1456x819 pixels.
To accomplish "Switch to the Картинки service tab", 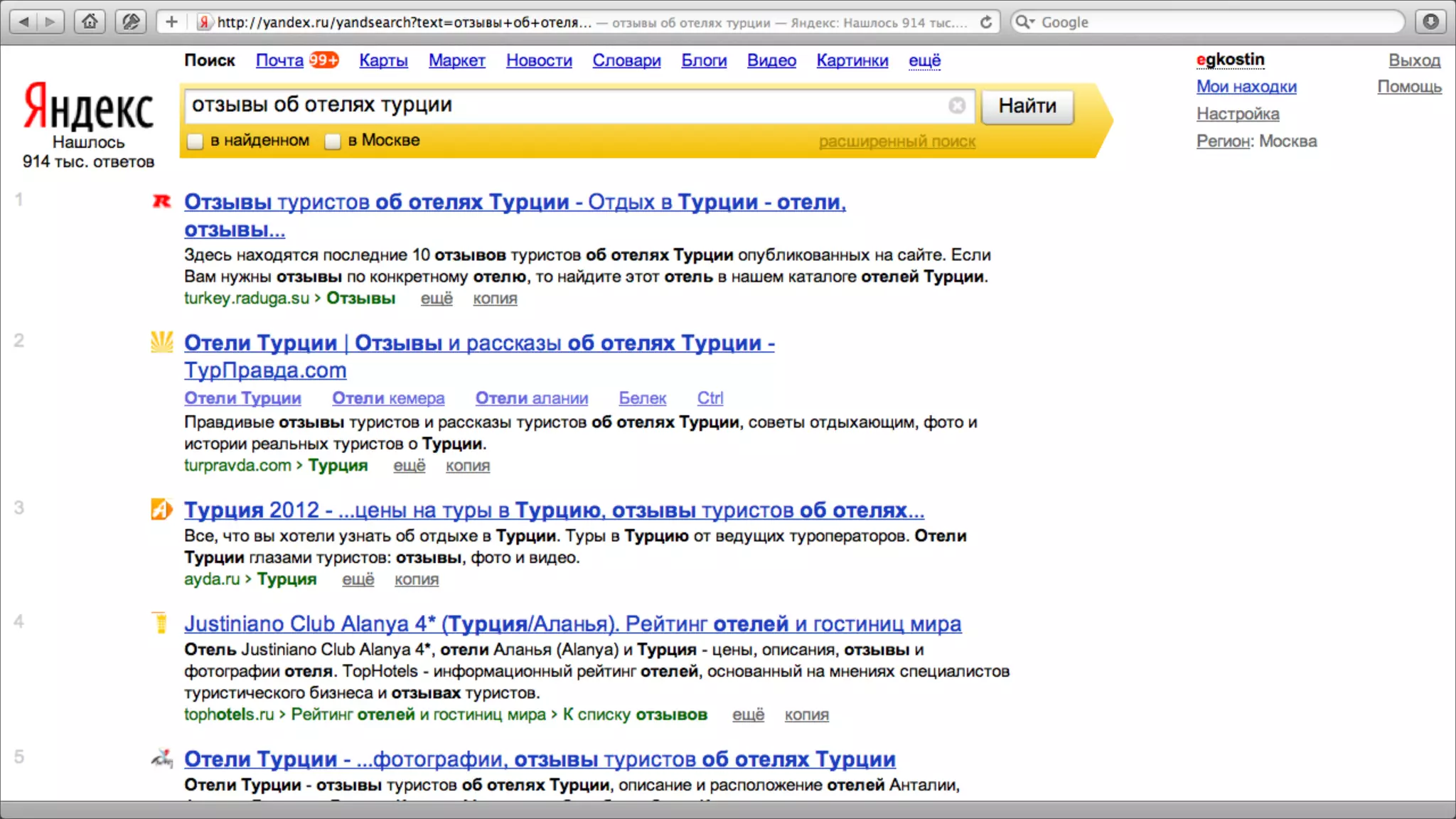I will coord(852,61).
